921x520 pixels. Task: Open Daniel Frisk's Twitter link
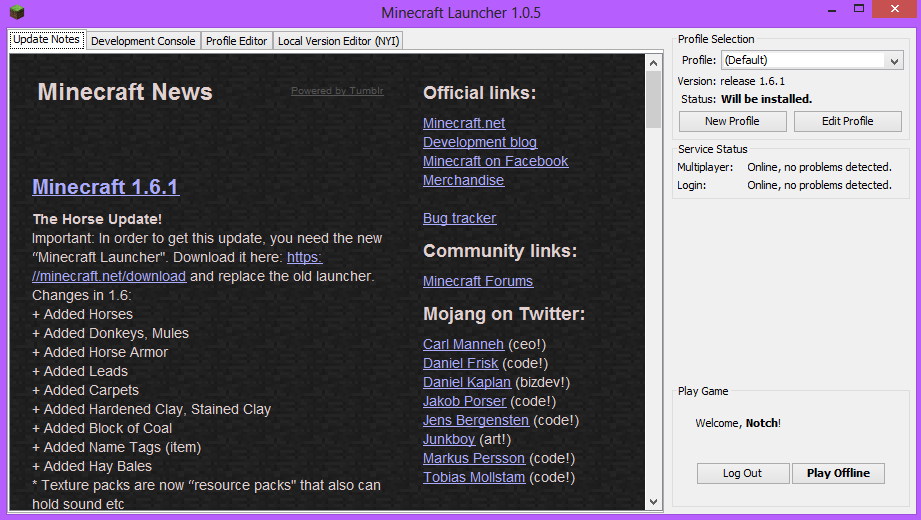click(460, 363)
